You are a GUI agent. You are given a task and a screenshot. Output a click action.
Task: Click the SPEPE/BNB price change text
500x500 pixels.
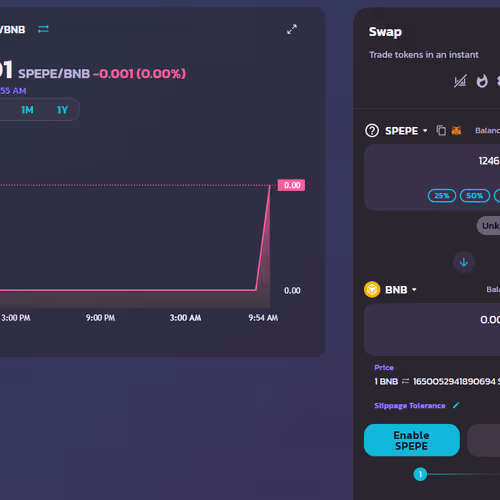[139, 74]
